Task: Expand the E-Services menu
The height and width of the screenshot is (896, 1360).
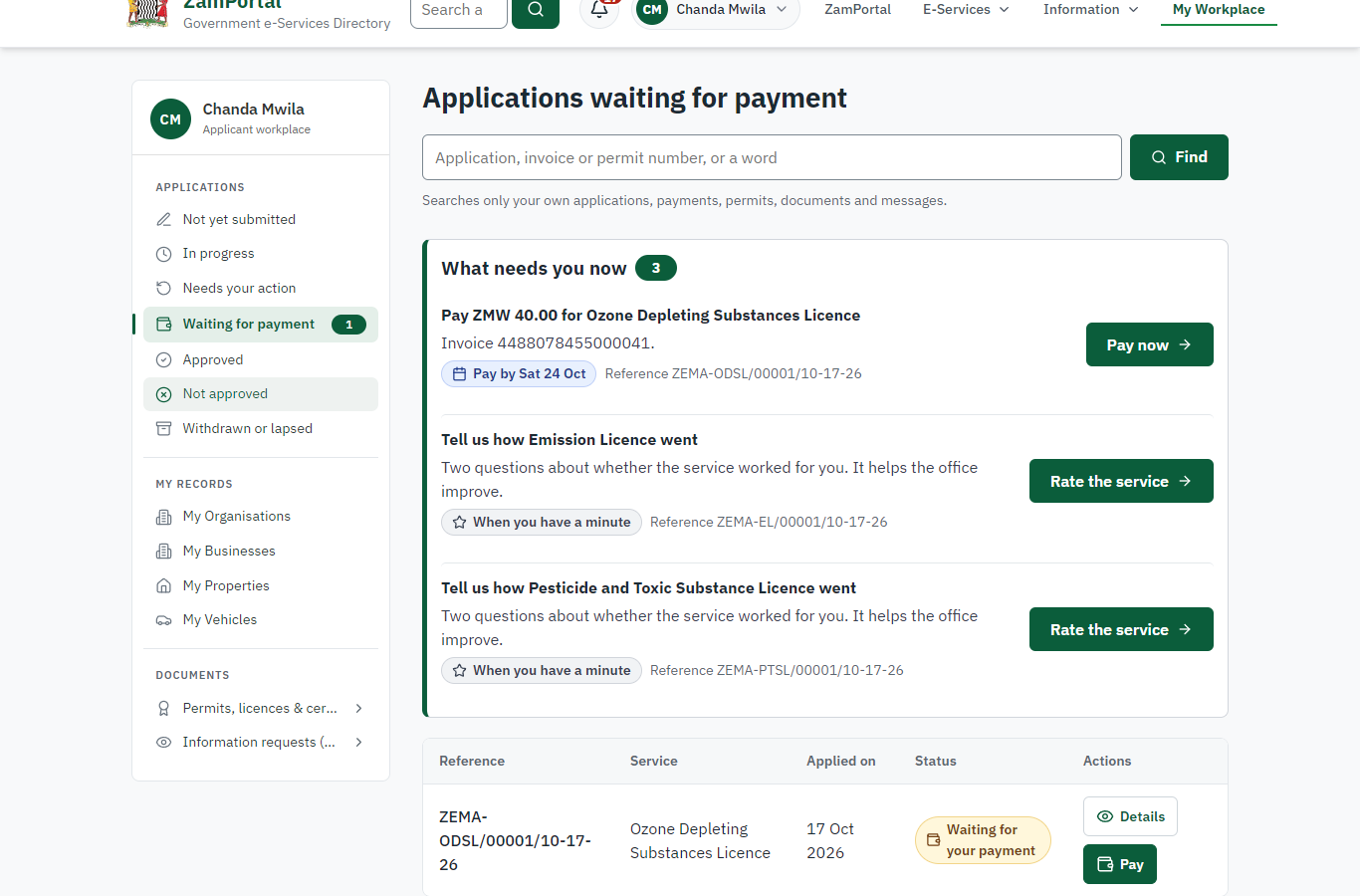Action: (x=966, y=10)
